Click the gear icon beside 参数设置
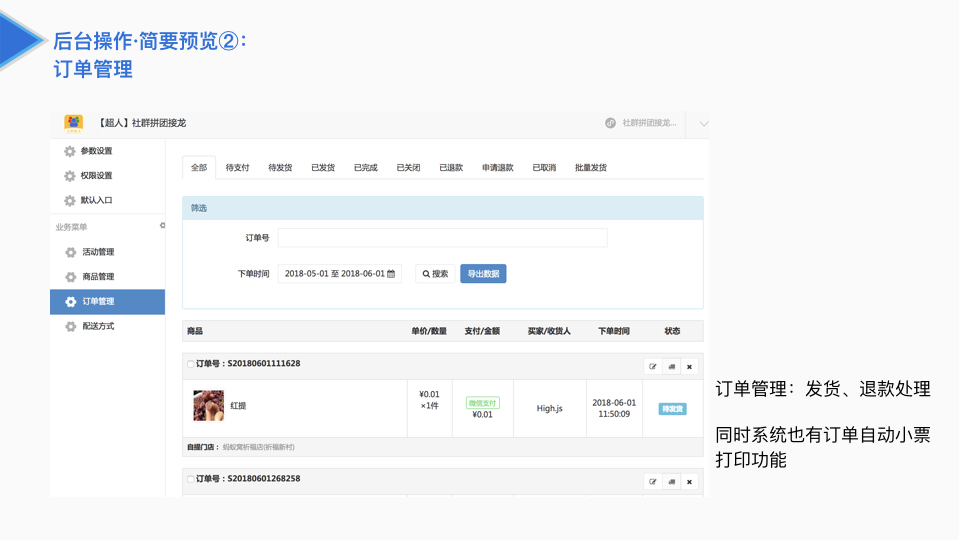Screen dimensions: 959x540 70,151
